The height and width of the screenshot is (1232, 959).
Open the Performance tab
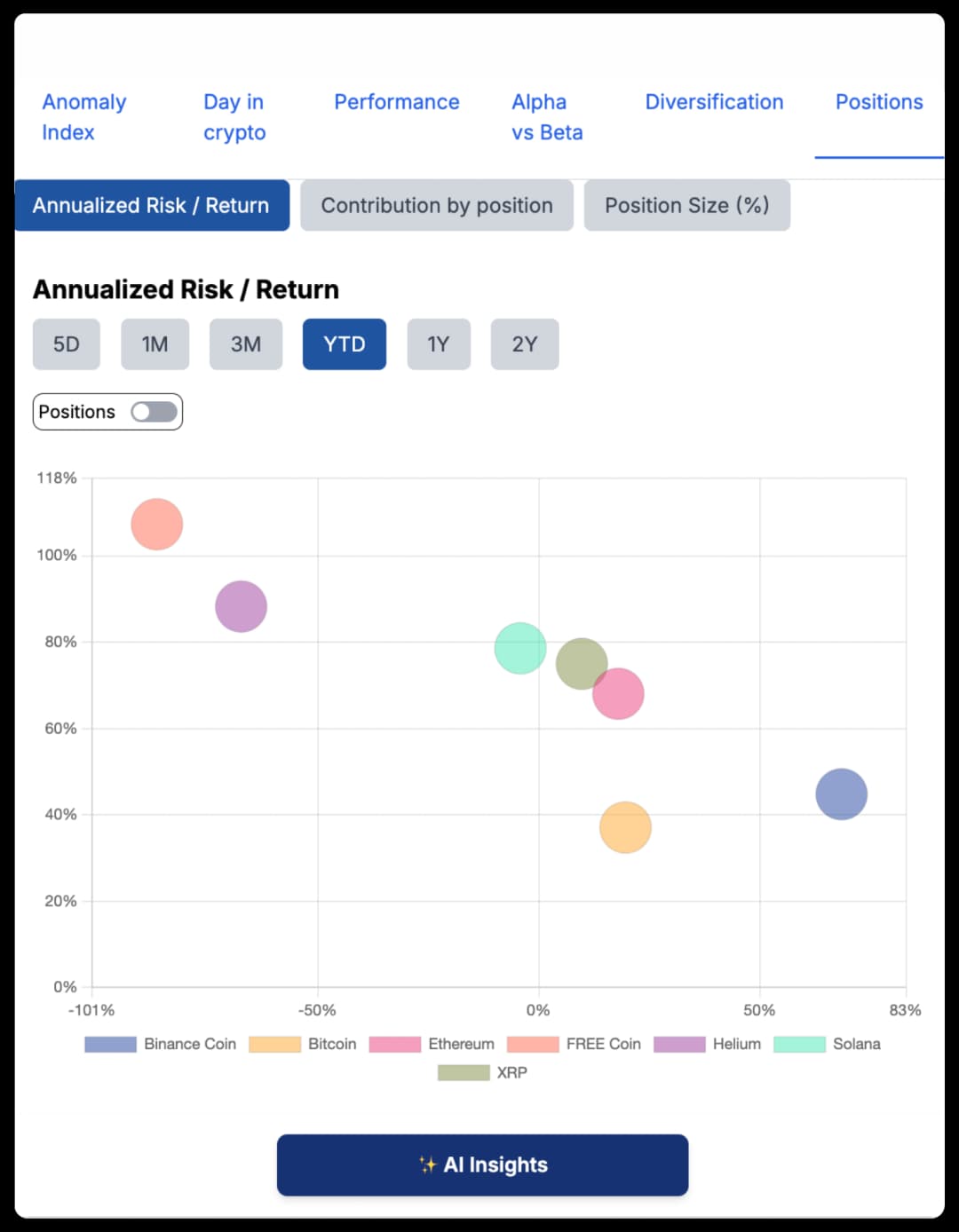pos(397,102)
